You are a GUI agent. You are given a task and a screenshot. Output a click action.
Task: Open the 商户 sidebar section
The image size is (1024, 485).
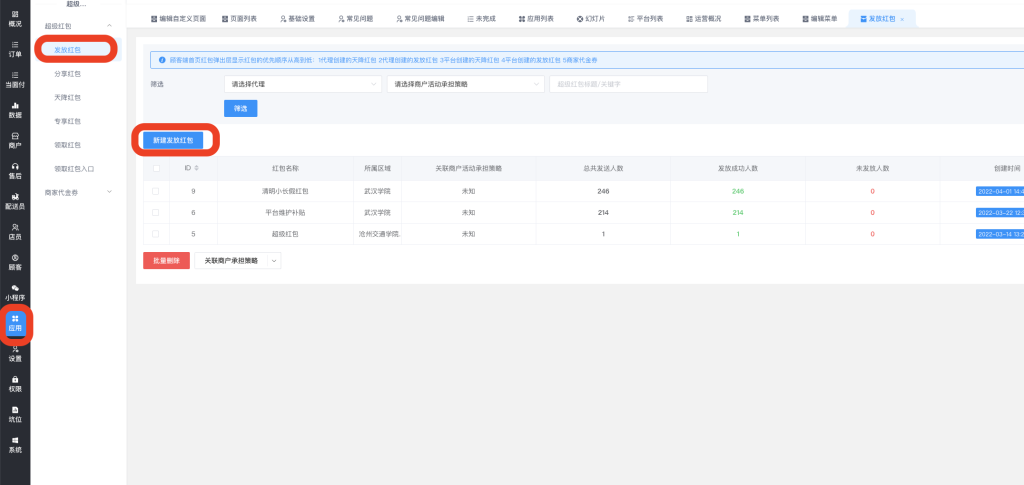[x=15, y=140]
